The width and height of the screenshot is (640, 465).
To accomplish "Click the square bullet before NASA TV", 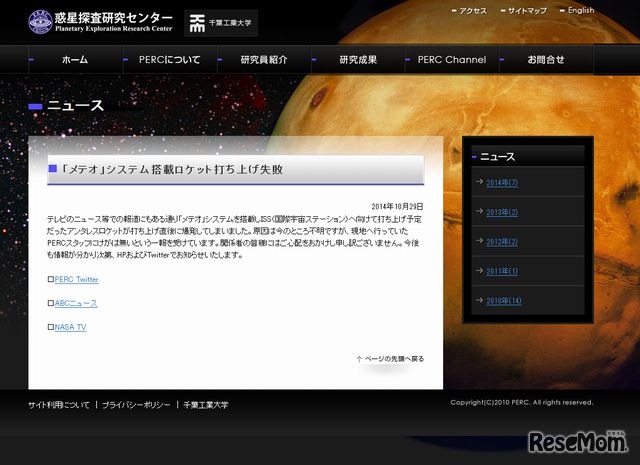I will [x=51, y=327].
